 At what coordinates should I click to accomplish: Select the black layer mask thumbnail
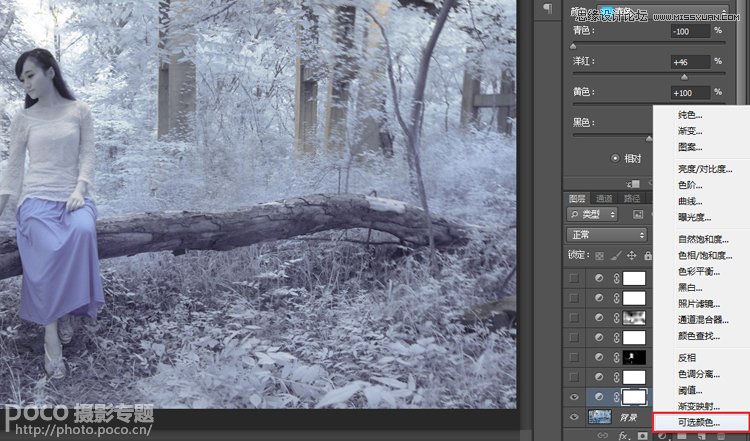pos(635,357)
